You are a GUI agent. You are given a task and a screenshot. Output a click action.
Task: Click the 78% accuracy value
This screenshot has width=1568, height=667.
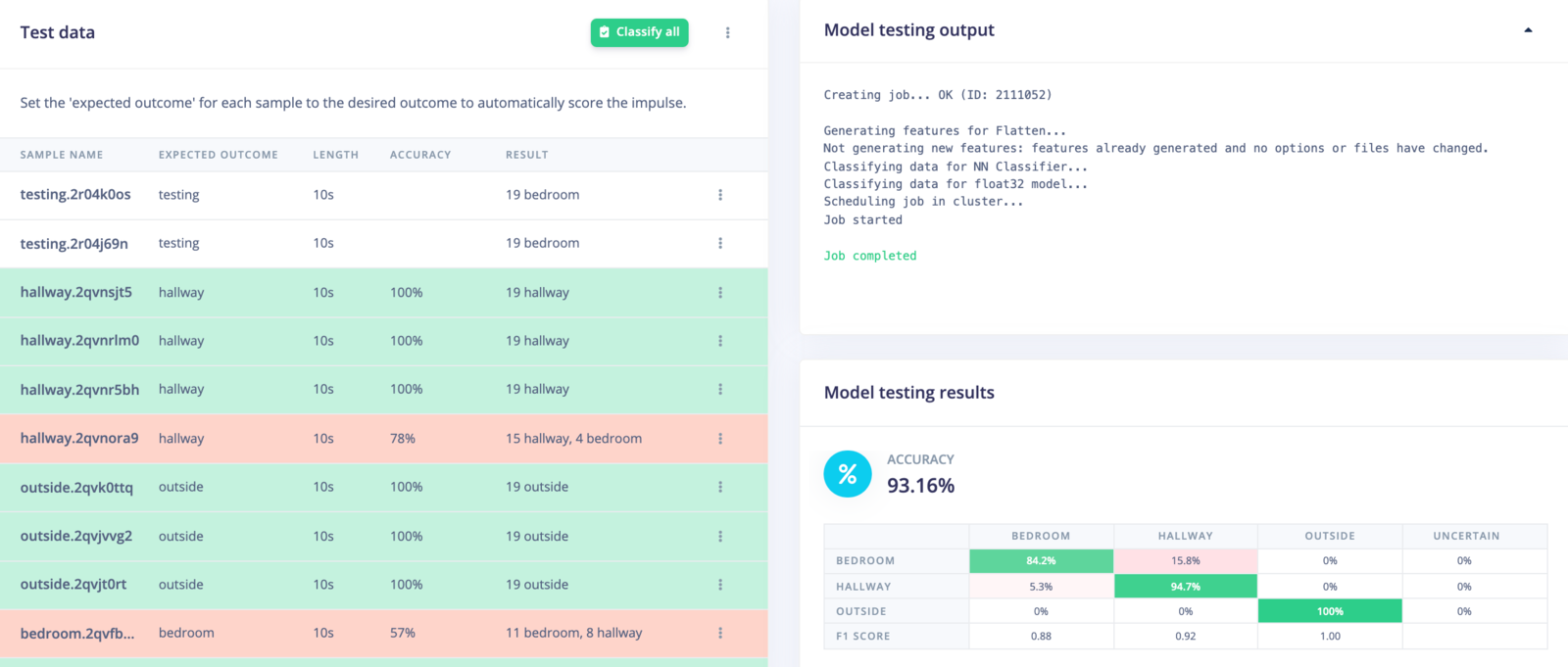pos(403,439)
